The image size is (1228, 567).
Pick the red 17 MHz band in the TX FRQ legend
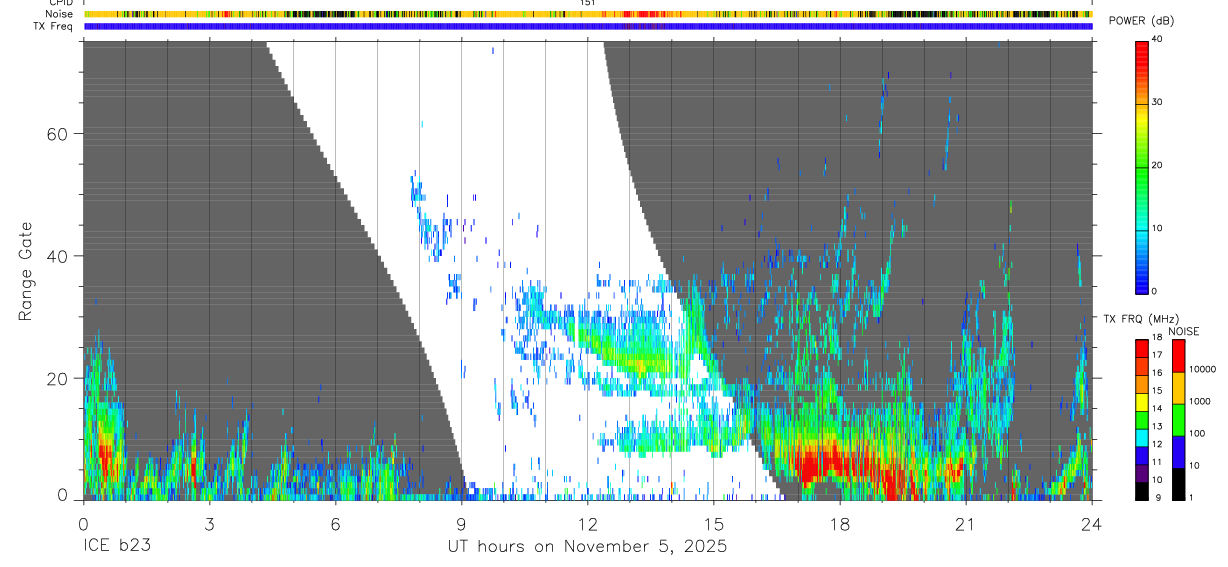1141,349
